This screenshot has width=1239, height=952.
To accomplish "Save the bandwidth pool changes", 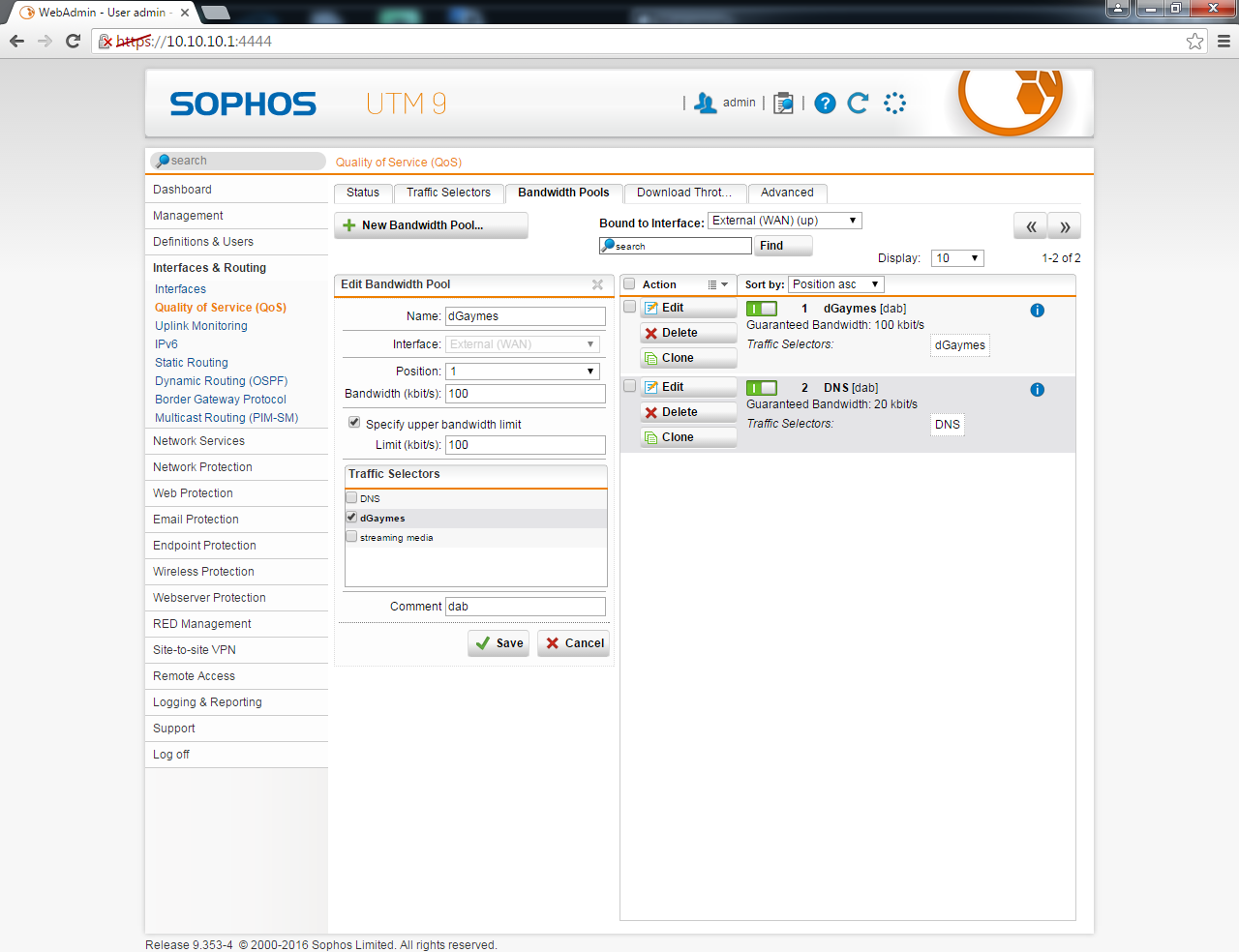I will [x=499, y=643].
